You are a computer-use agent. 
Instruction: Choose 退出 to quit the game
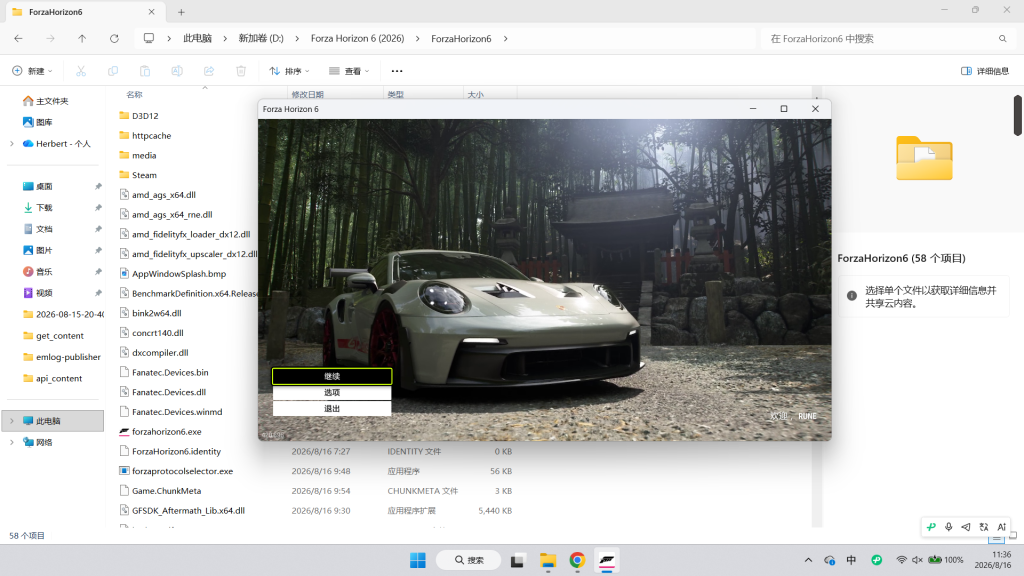point(332,409)
